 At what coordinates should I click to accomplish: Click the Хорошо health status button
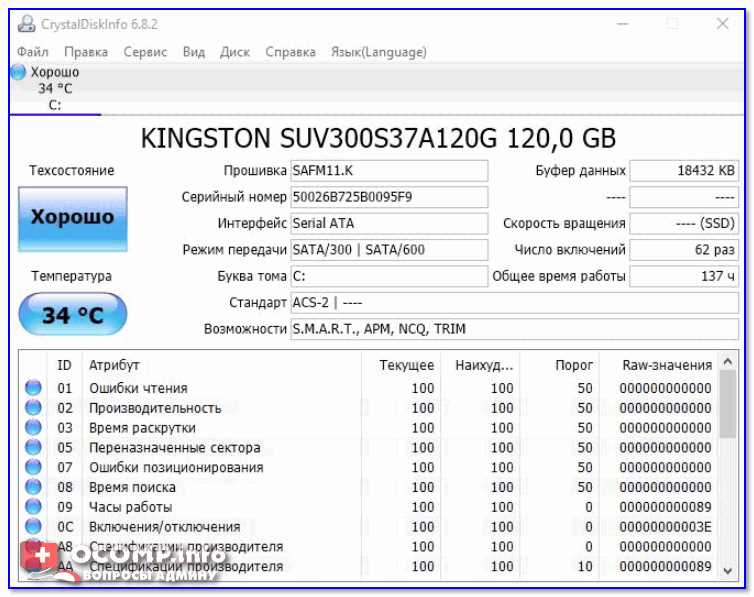[73, 218]
